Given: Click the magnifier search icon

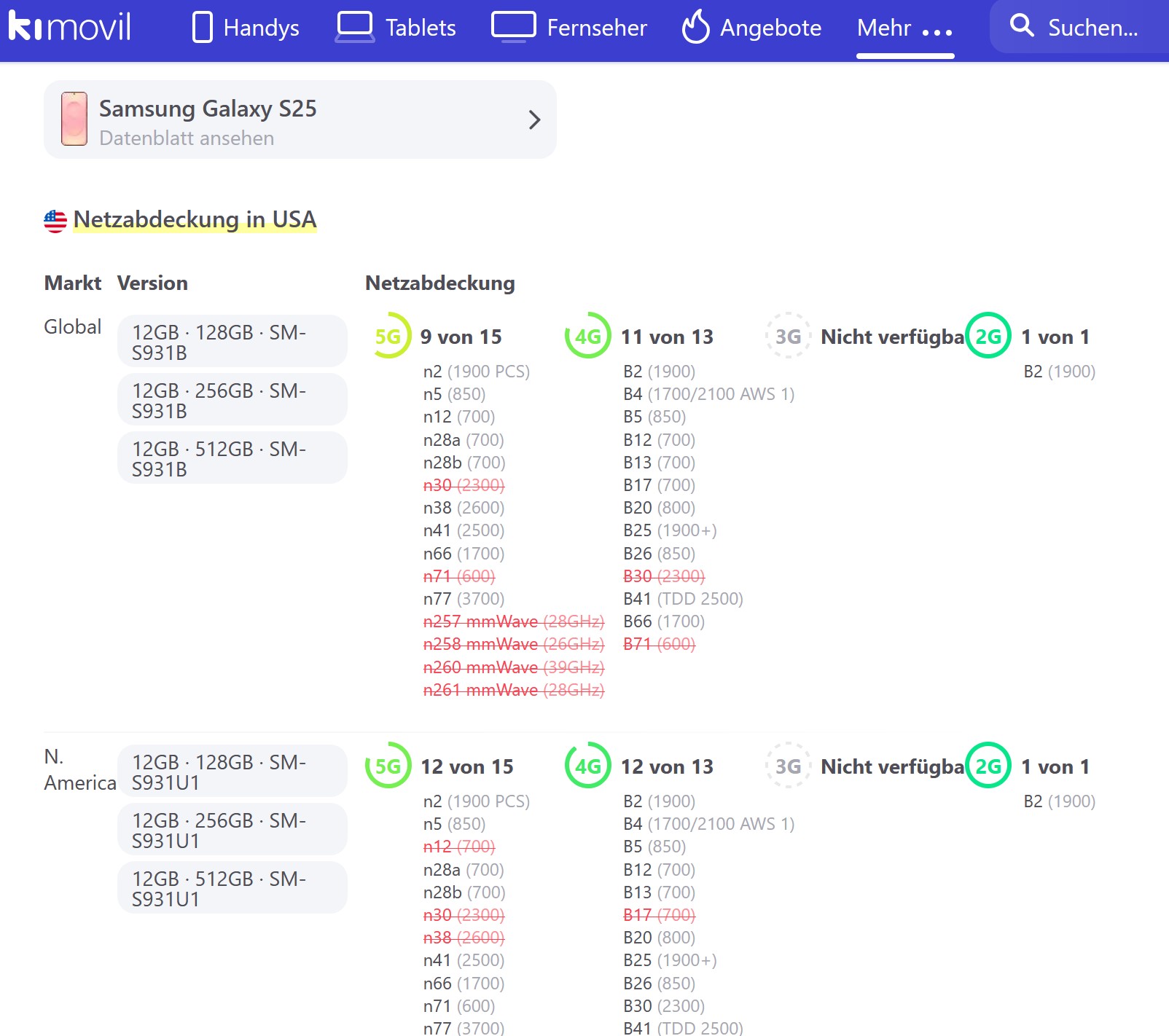Looking at the screenshot, I should [x=1022, y=26].
